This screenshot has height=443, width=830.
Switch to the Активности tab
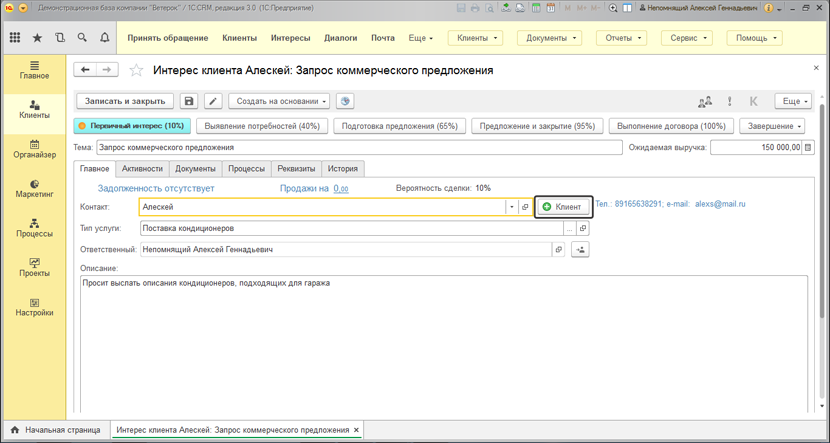(142, 169)
